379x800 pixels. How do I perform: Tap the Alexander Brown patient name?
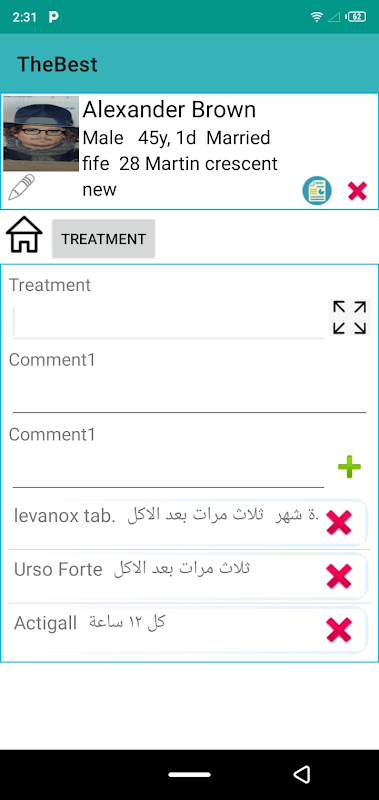169,110
